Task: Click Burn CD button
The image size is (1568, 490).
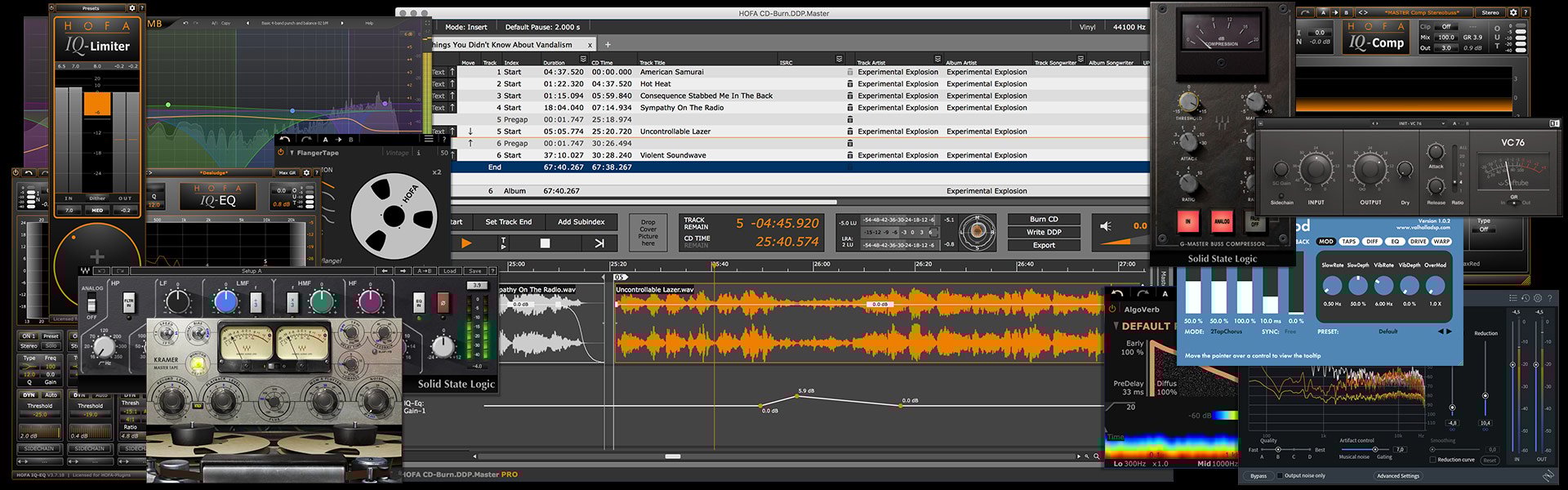Action: tap(1044, 219)
